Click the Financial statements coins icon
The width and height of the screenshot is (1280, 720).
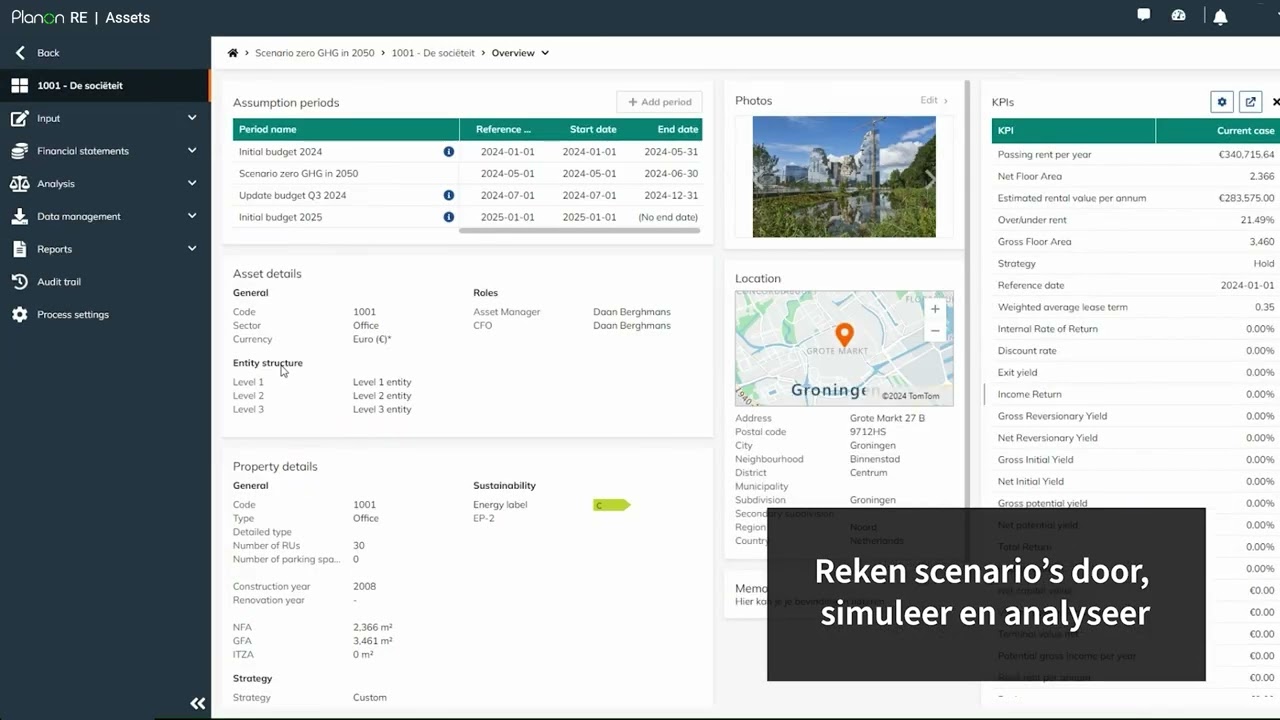(19, 151)
